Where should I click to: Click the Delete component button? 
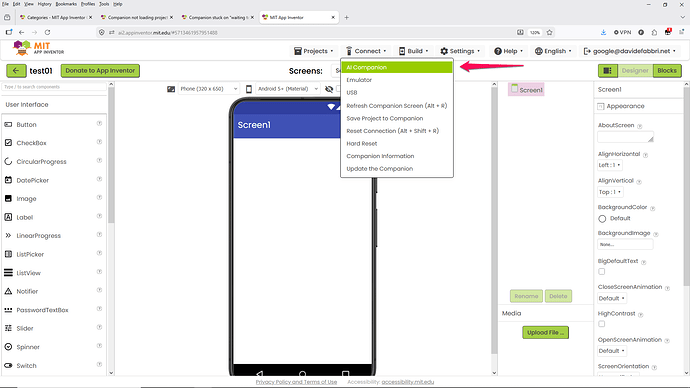tap(558, 296)
